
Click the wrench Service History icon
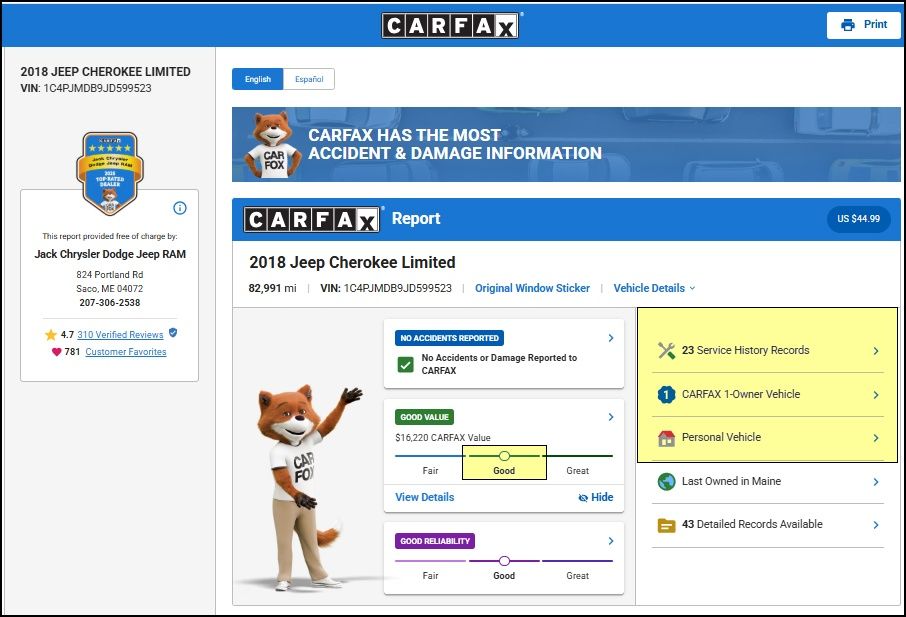coord(666,350)
